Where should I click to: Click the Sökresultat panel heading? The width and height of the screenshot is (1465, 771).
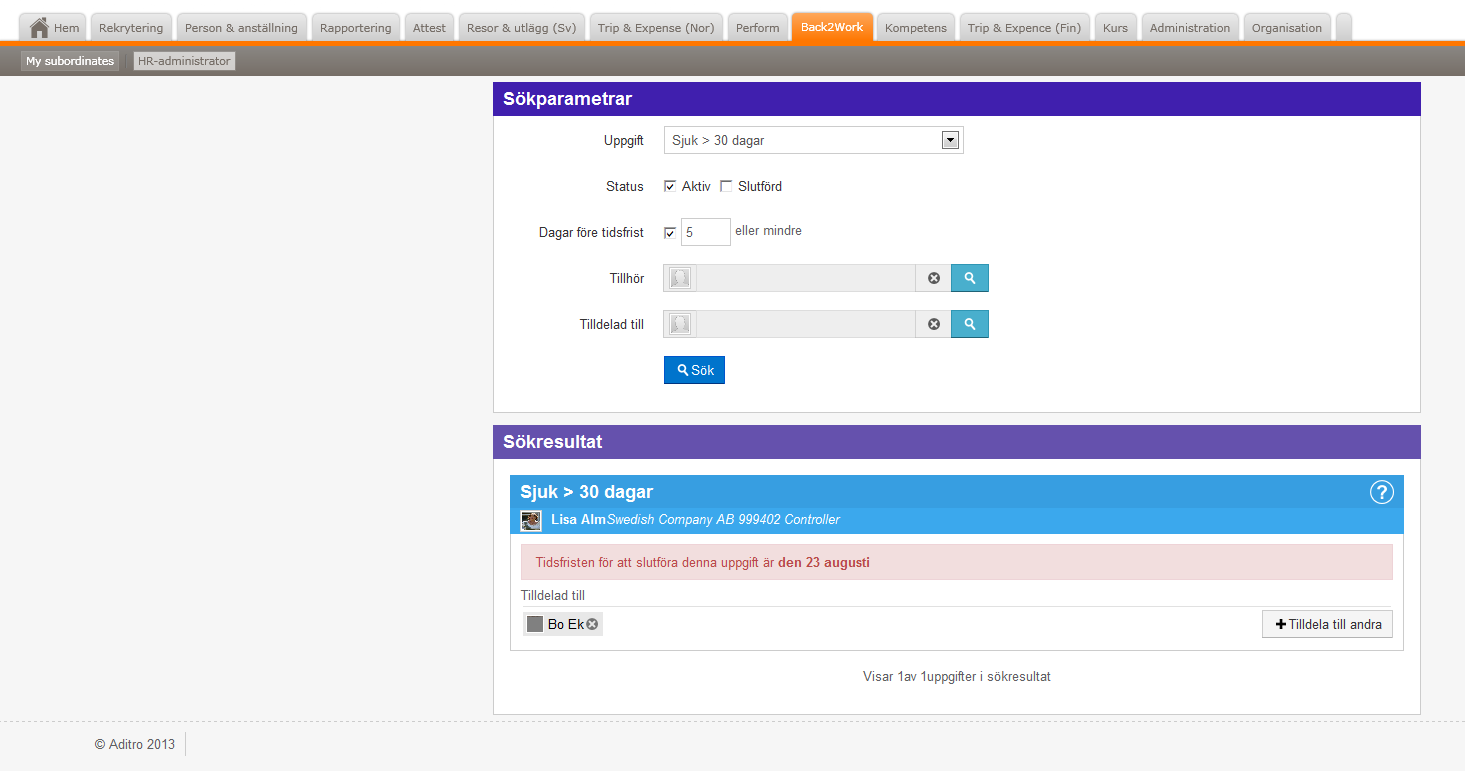tap(552, 442)
